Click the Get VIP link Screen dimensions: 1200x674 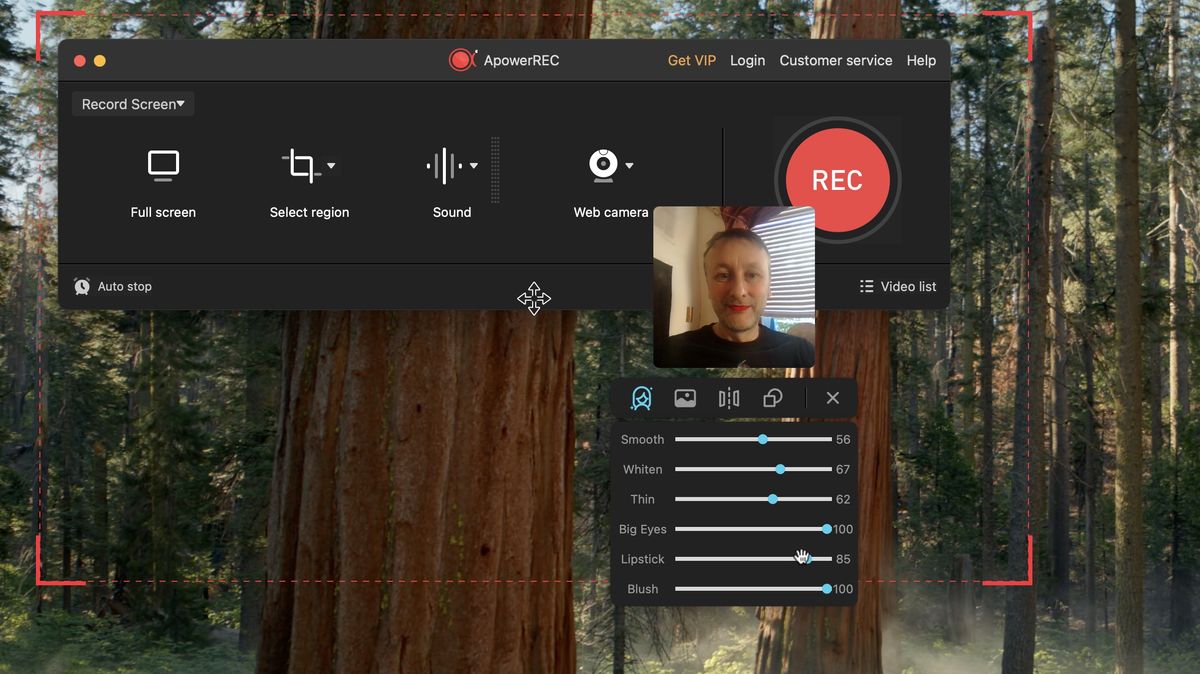point(692,60)
